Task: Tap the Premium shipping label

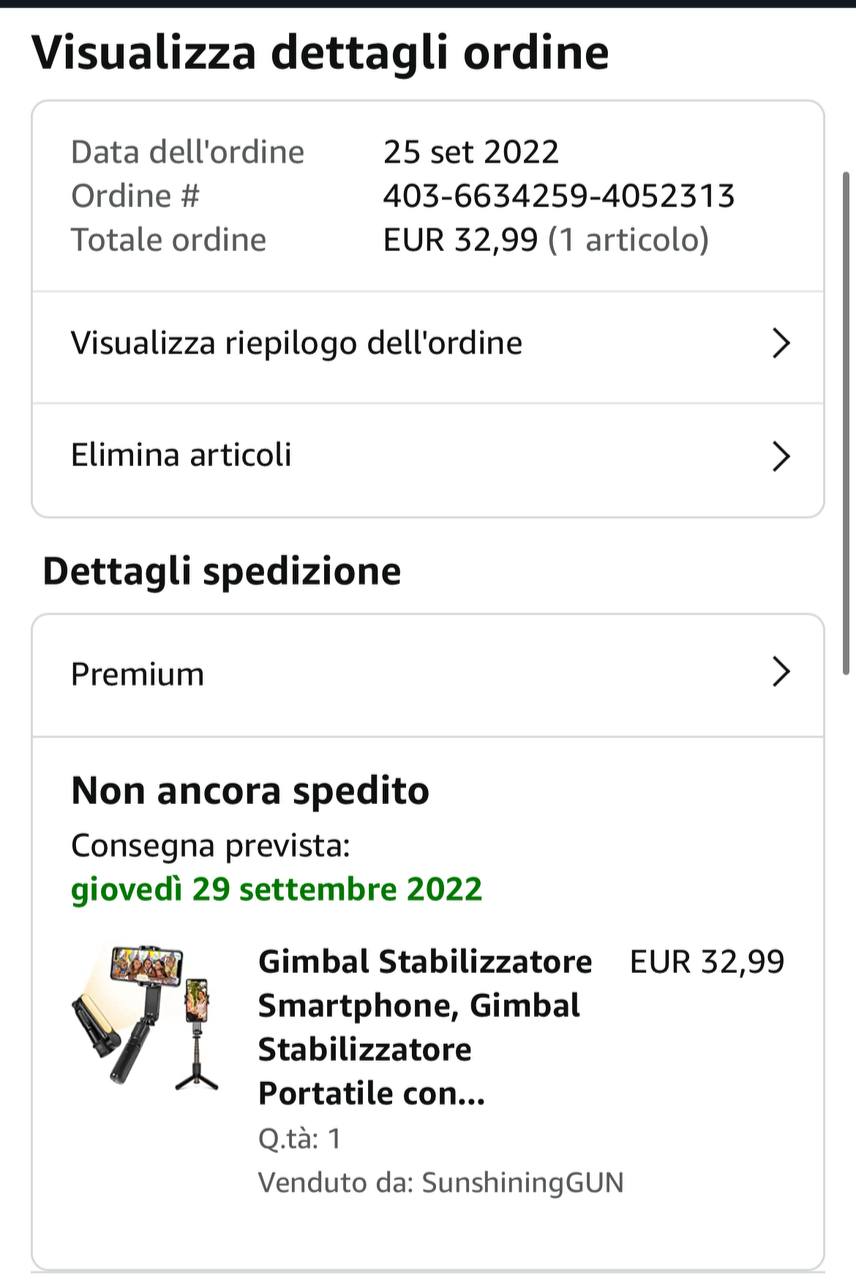Action: coord(137,674)
